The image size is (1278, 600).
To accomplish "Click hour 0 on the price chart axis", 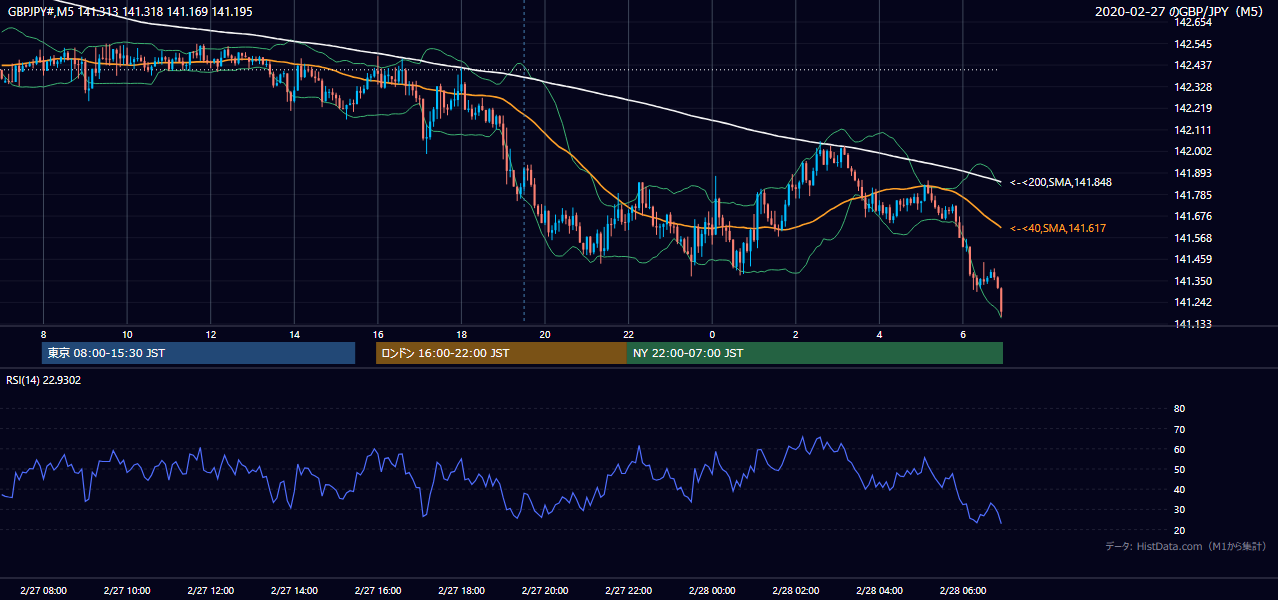I will point(712,334).
